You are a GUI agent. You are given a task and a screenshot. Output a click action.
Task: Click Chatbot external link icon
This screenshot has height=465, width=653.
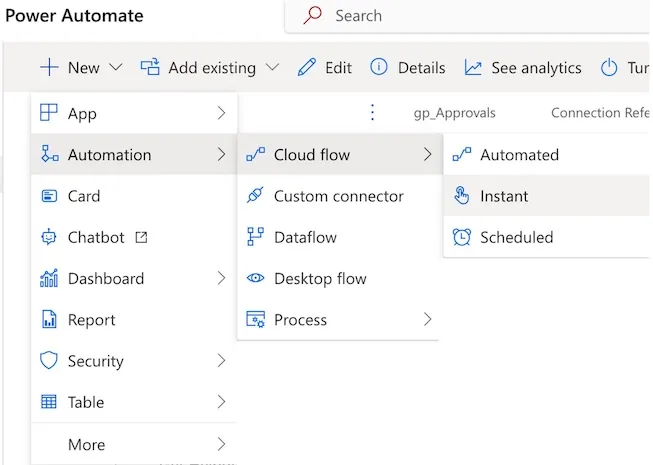pyautogui.click(x=142, y=237)
